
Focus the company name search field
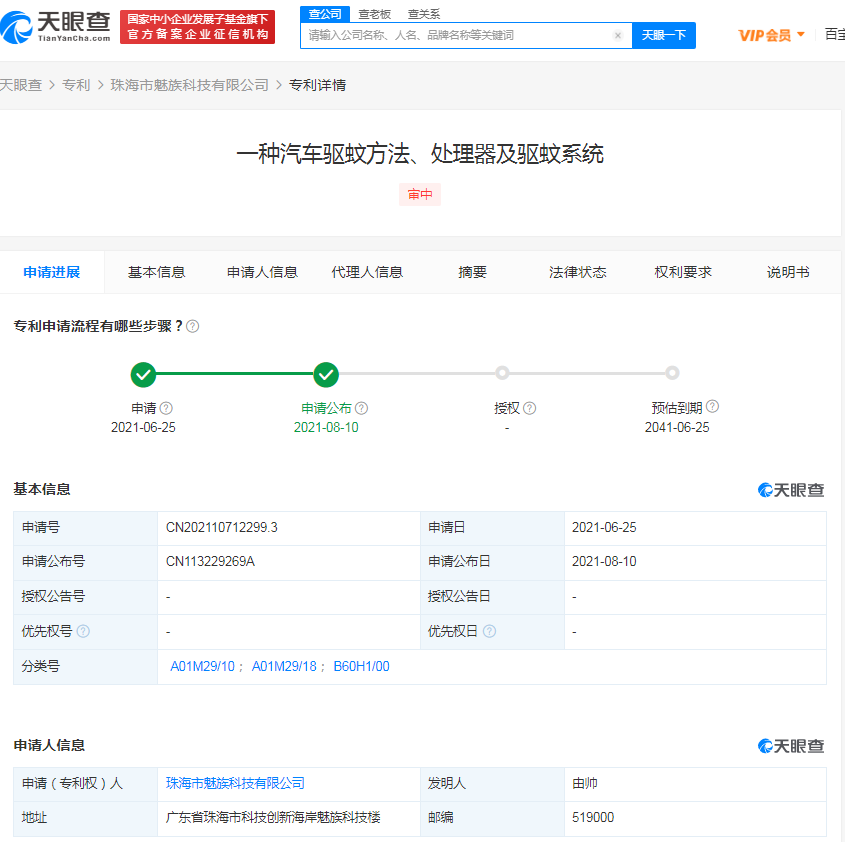455,35
